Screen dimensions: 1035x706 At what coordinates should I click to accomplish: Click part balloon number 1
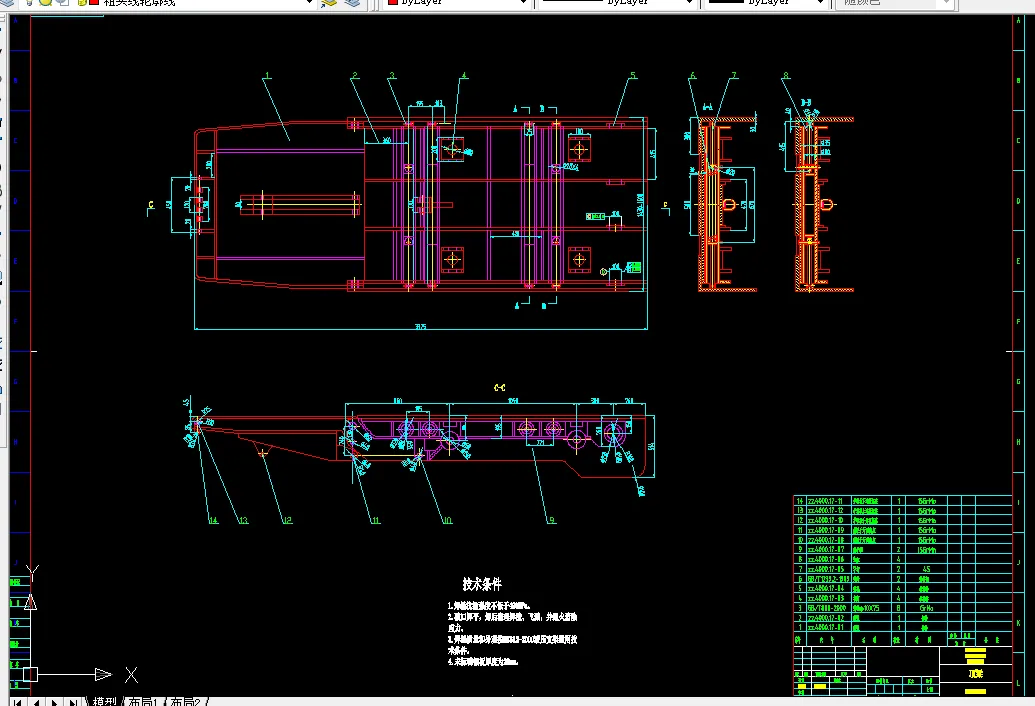coord(267,76)
